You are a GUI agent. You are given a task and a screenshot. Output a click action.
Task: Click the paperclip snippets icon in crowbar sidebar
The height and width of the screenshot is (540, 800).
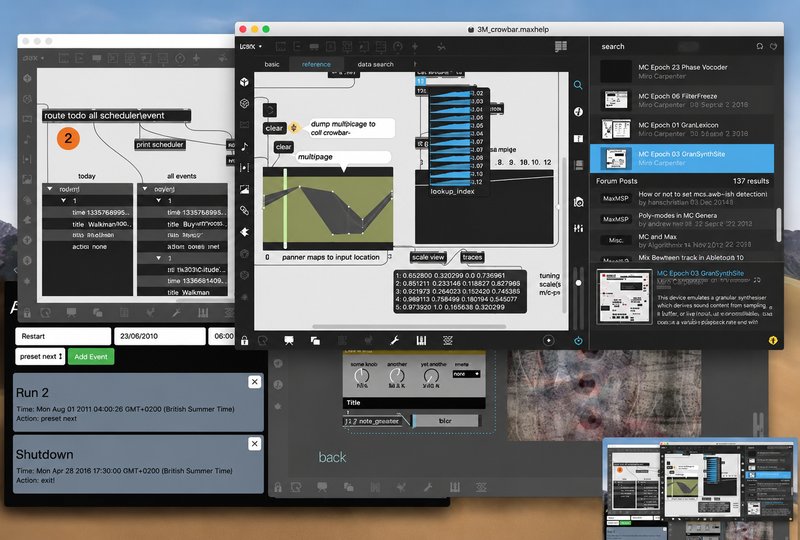point(244,210)
